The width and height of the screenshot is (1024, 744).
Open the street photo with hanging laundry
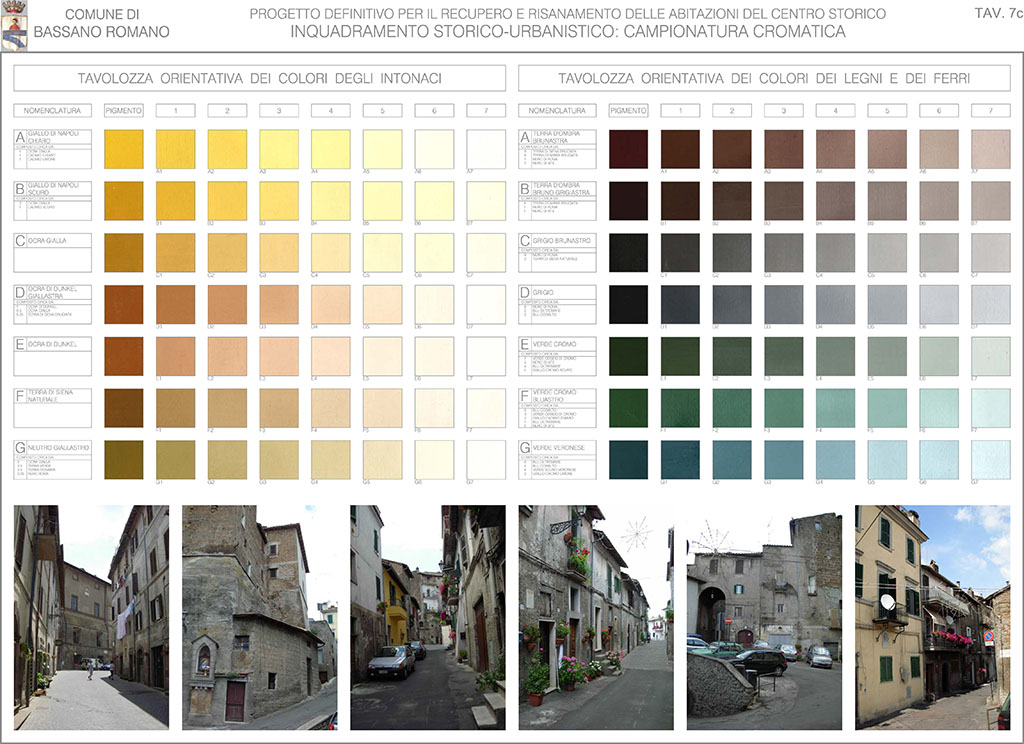(91, 617)
